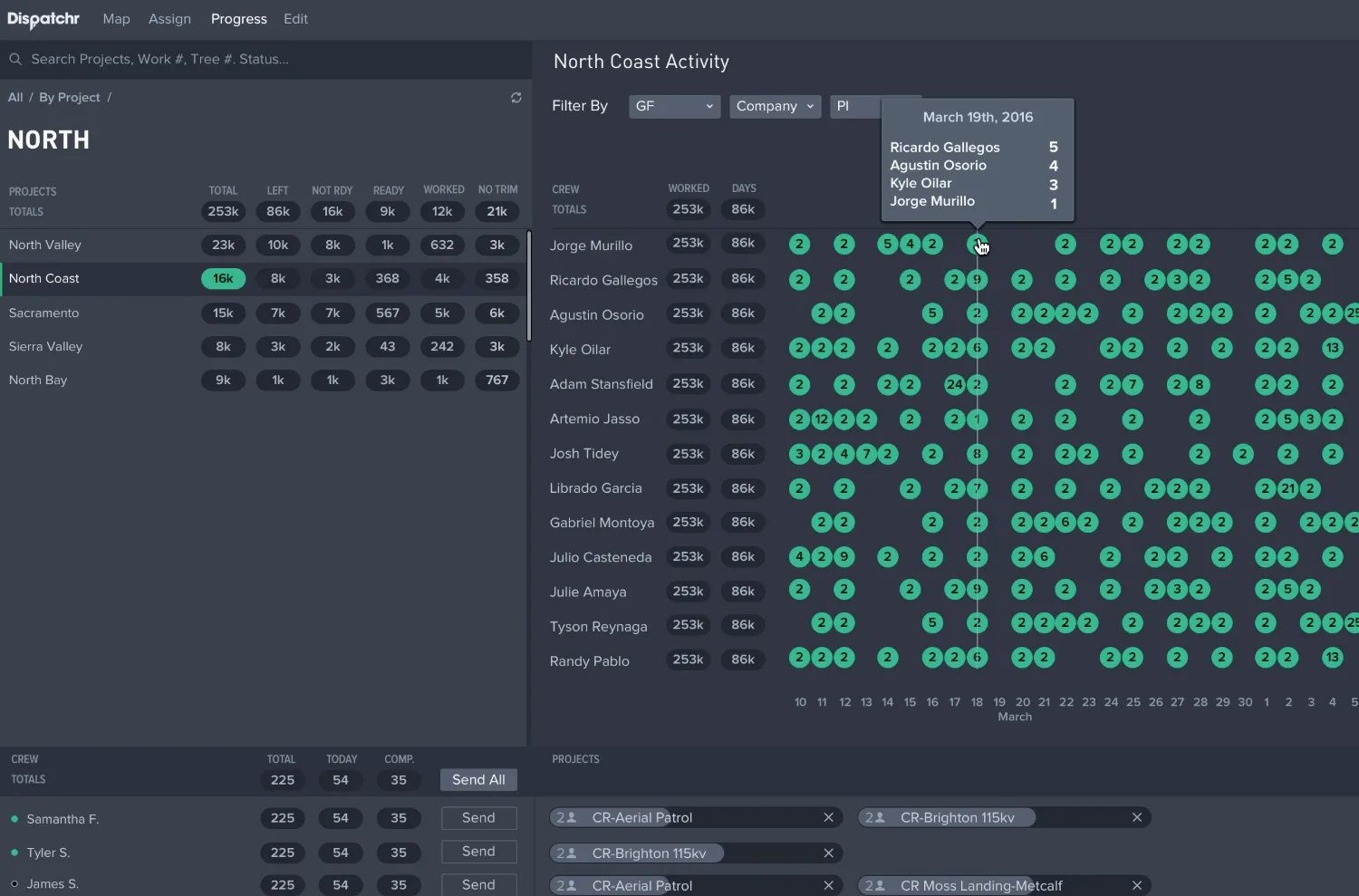Send to Tyler S.

pyautogui.click(x=478, y=852)
